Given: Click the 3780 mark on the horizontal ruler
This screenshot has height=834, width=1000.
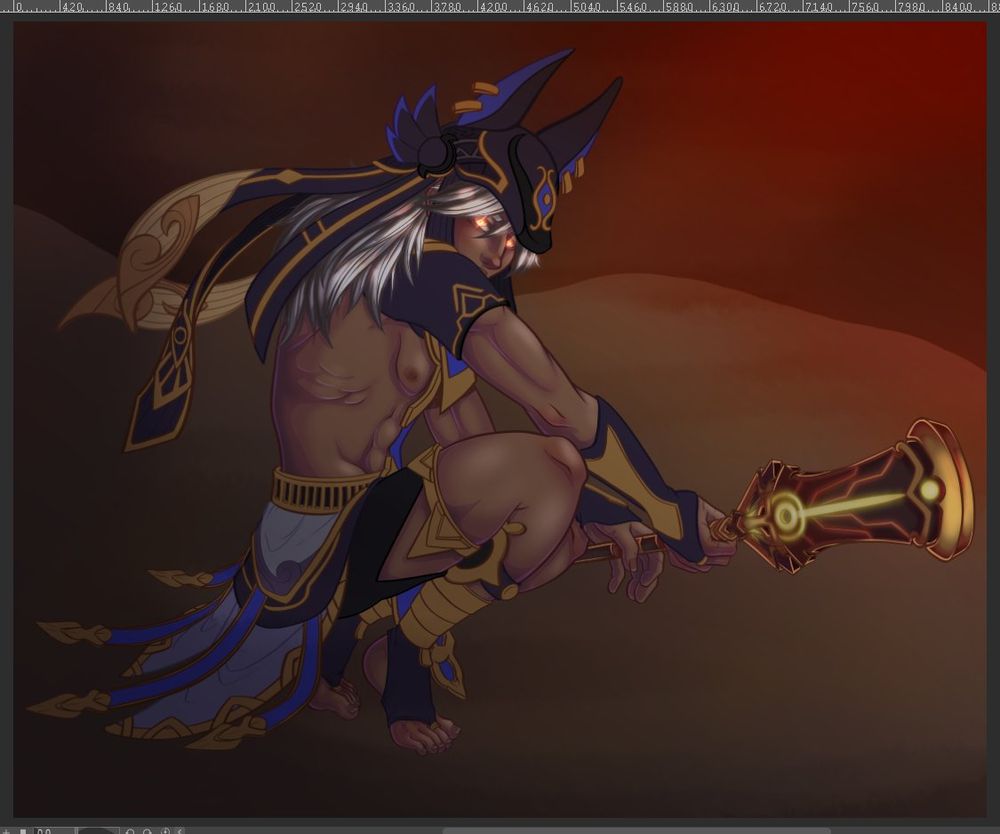Looking at the screenshot, I should tap(446, 7).
